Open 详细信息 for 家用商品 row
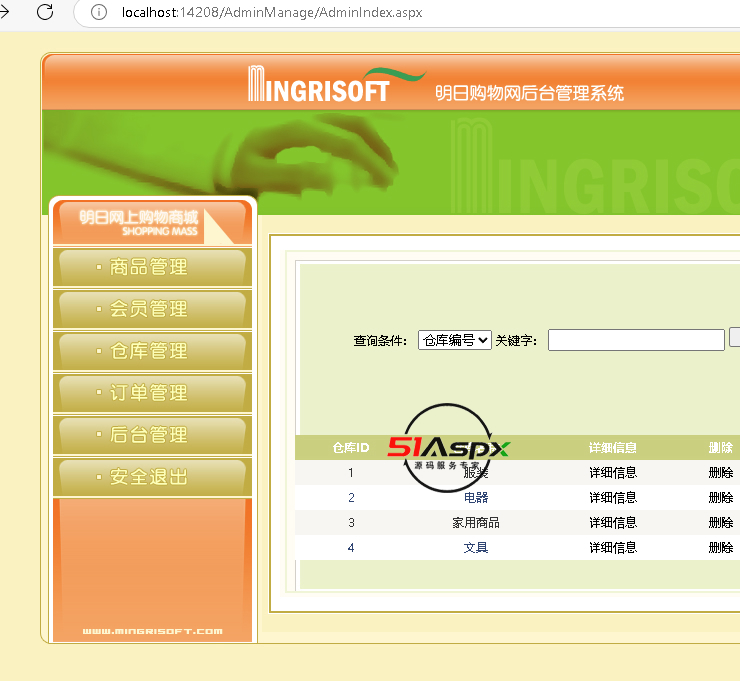Viewport: 740px width, 681px height. tap(613, 522)
